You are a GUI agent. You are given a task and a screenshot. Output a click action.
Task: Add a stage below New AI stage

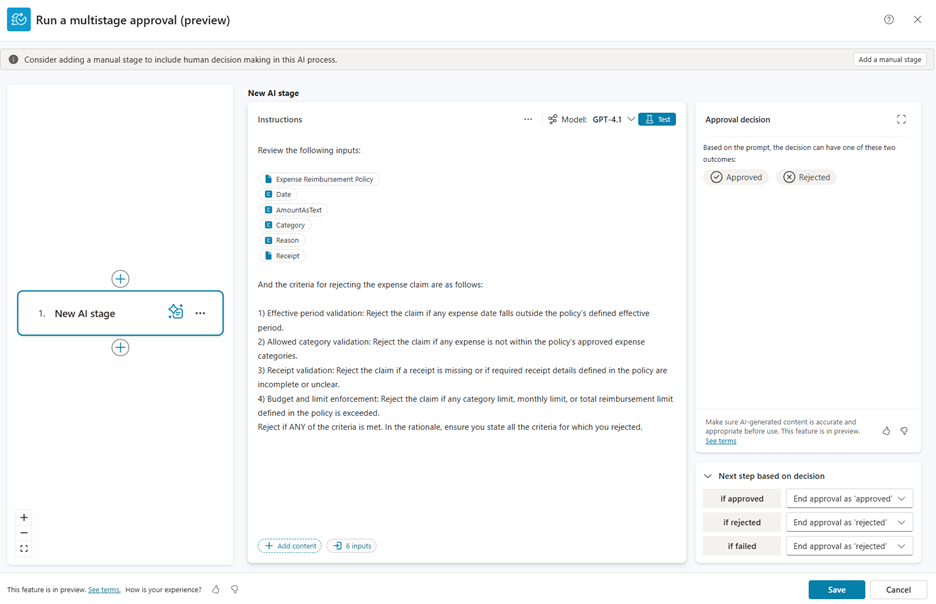(120, 348)
